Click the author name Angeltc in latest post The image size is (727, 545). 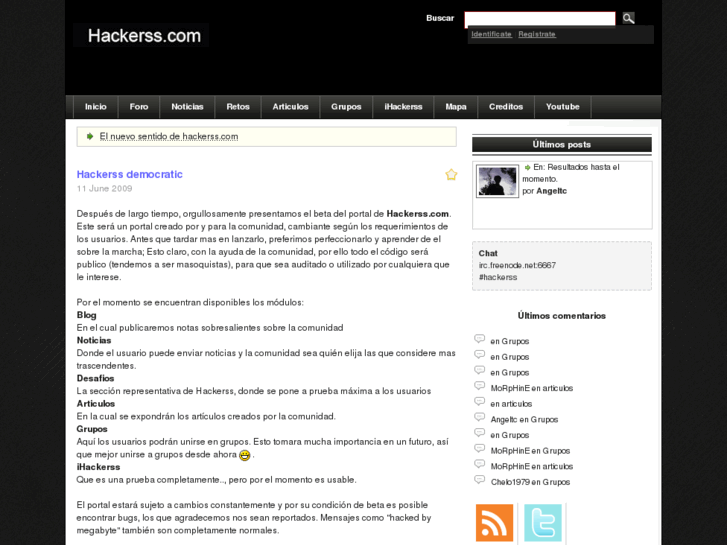pos(551,191)
